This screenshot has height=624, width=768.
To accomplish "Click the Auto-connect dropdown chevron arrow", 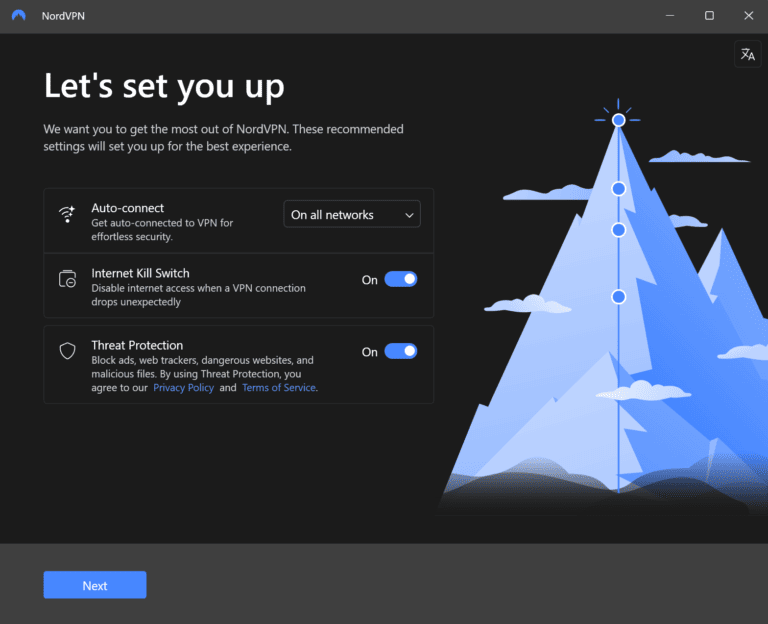I will (409, 215).
